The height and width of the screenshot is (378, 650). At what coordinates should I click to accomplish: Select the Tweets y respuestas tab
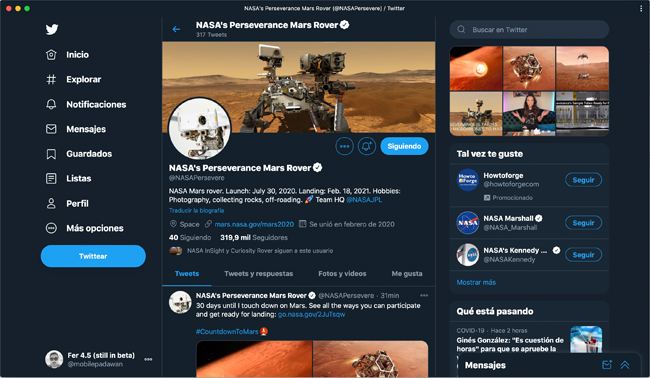259,274
